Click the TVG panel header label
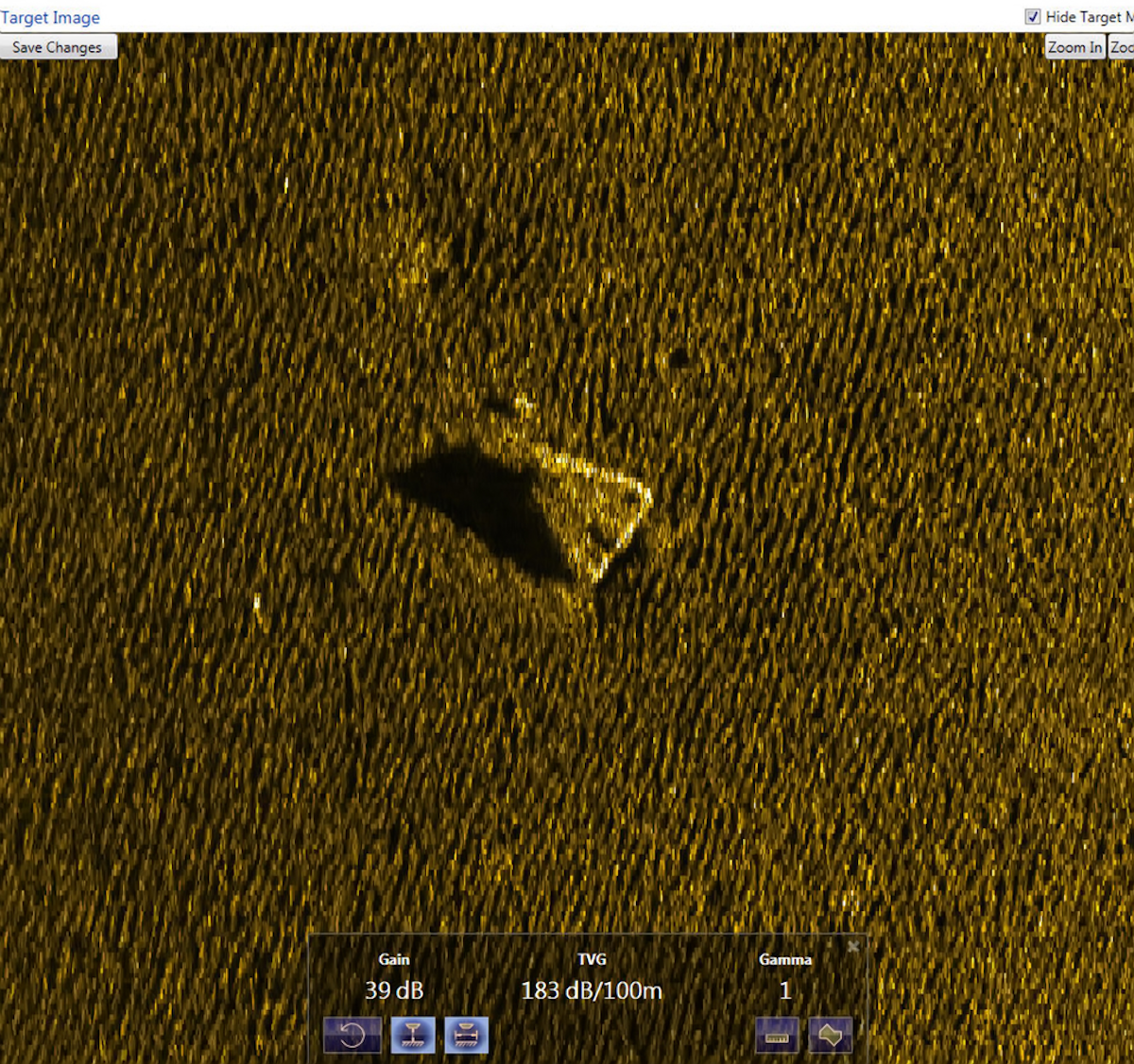This screenshot has height=1064, width=1134. [593, 959]
